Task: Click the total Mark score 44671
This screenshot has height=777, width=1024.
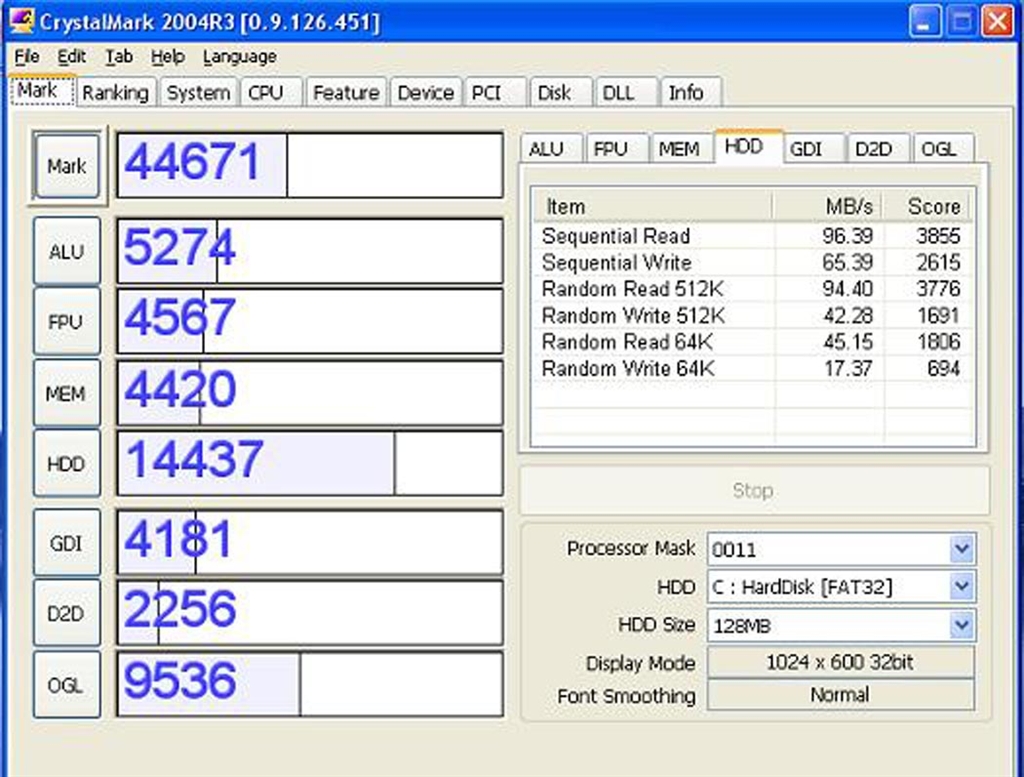Action: click(x=193, y=162)
